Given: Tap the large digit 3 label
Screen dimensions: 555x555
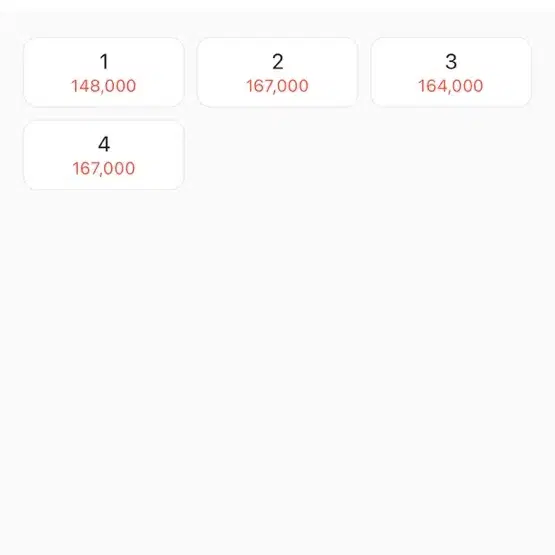Looking at the screenshot, I should pos(451,62).
